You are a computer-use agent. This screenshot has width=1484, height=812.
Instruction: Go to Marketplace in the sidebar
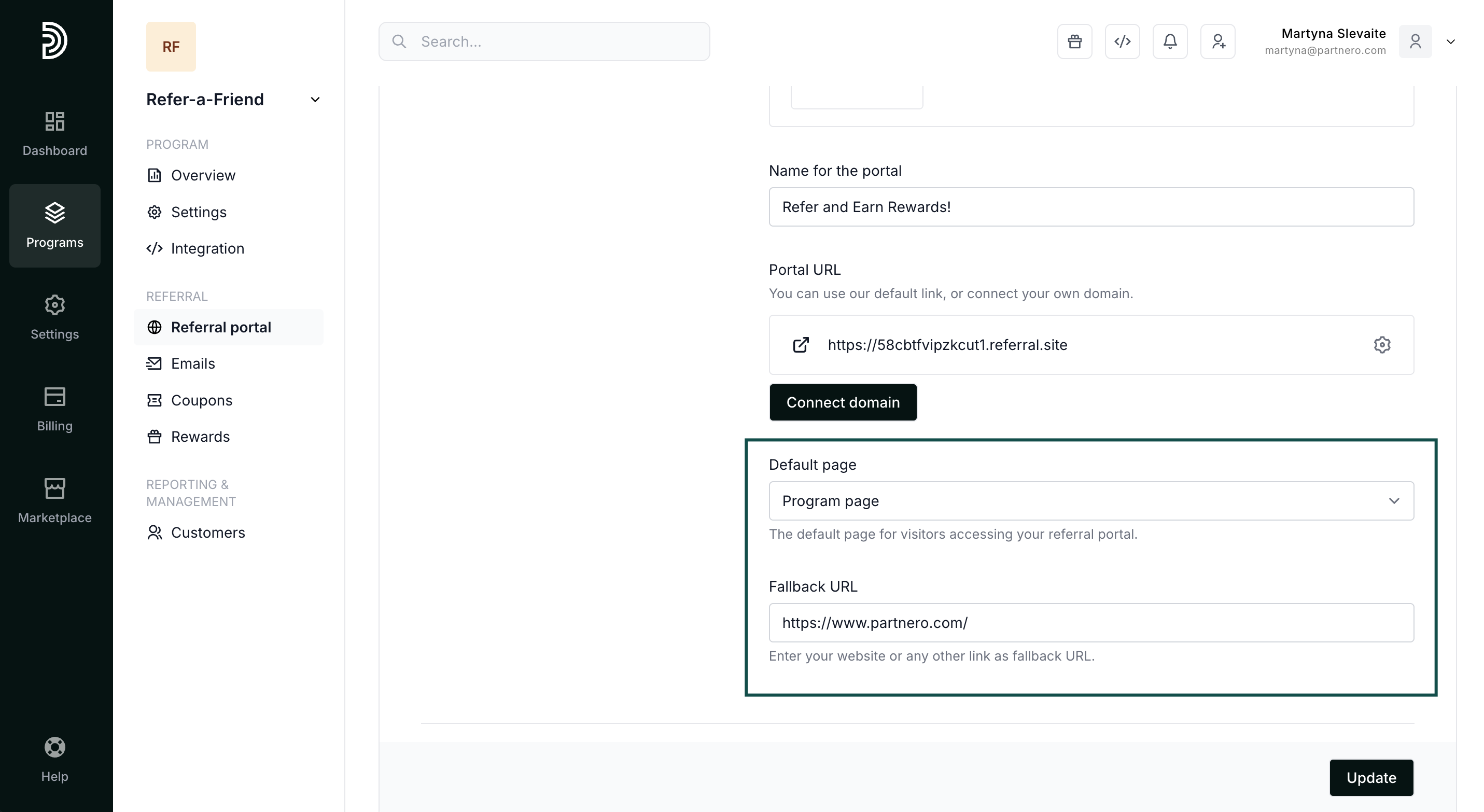[x=55, y=500]
